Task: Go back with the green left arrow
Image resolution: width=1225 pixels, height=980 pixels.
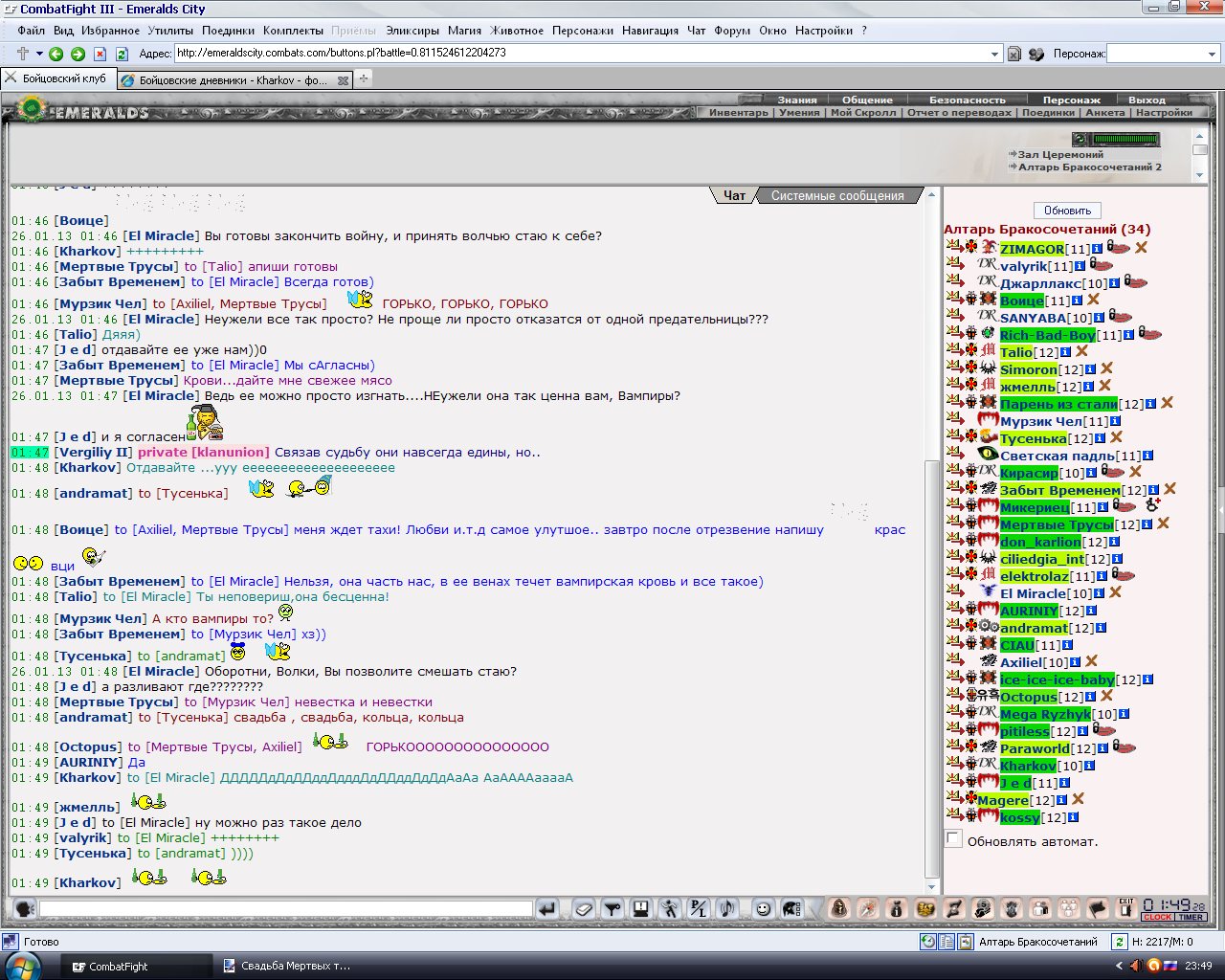Action: tap(56, 54)
